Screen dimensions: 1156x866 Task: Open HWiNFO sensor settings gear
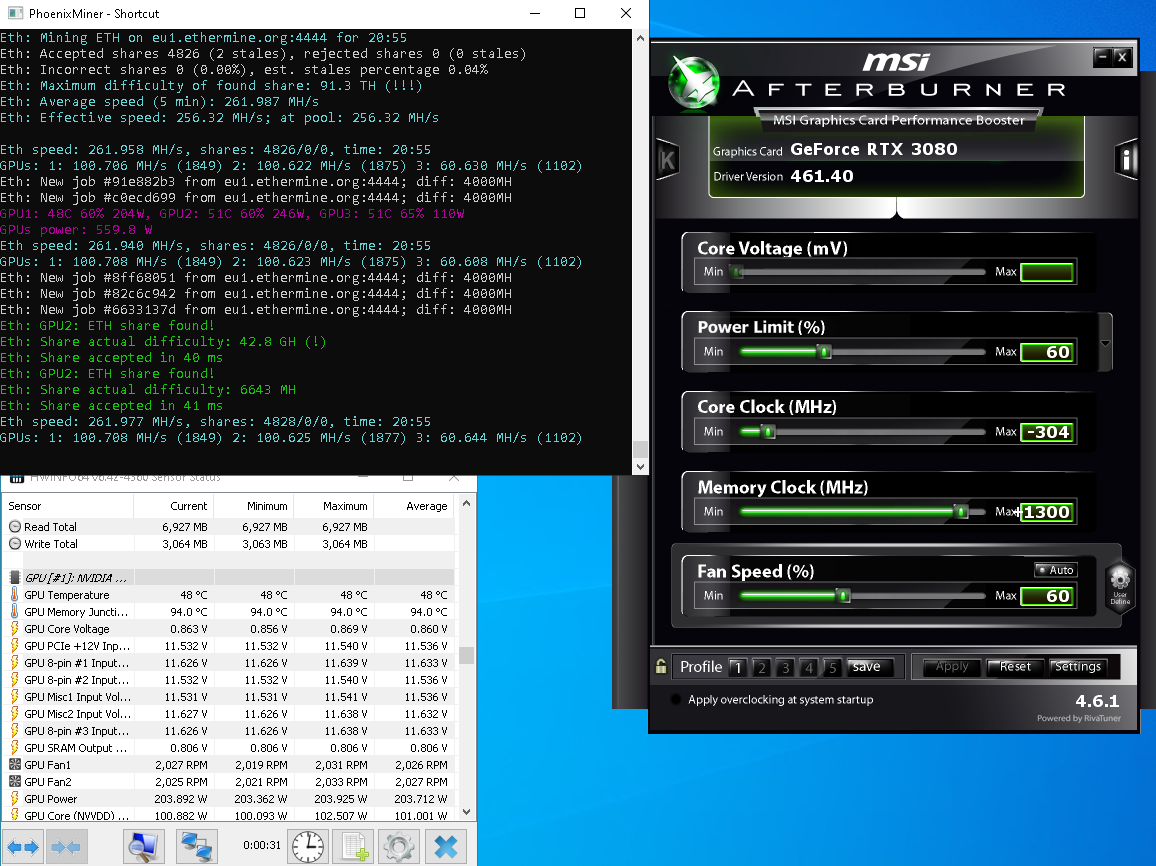399,847
